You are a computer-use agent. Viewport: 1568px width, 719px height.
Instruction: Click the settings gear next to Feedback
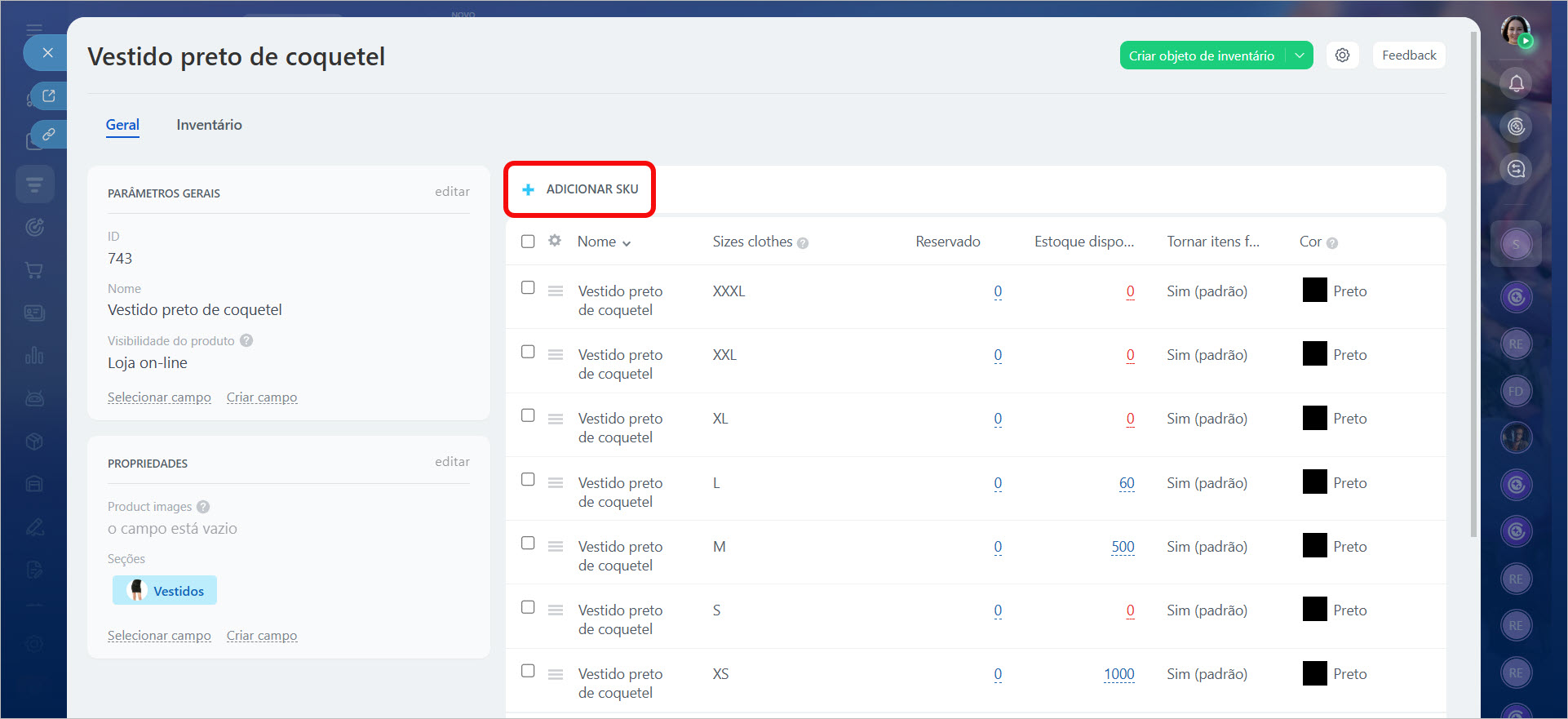[1342, 55]
